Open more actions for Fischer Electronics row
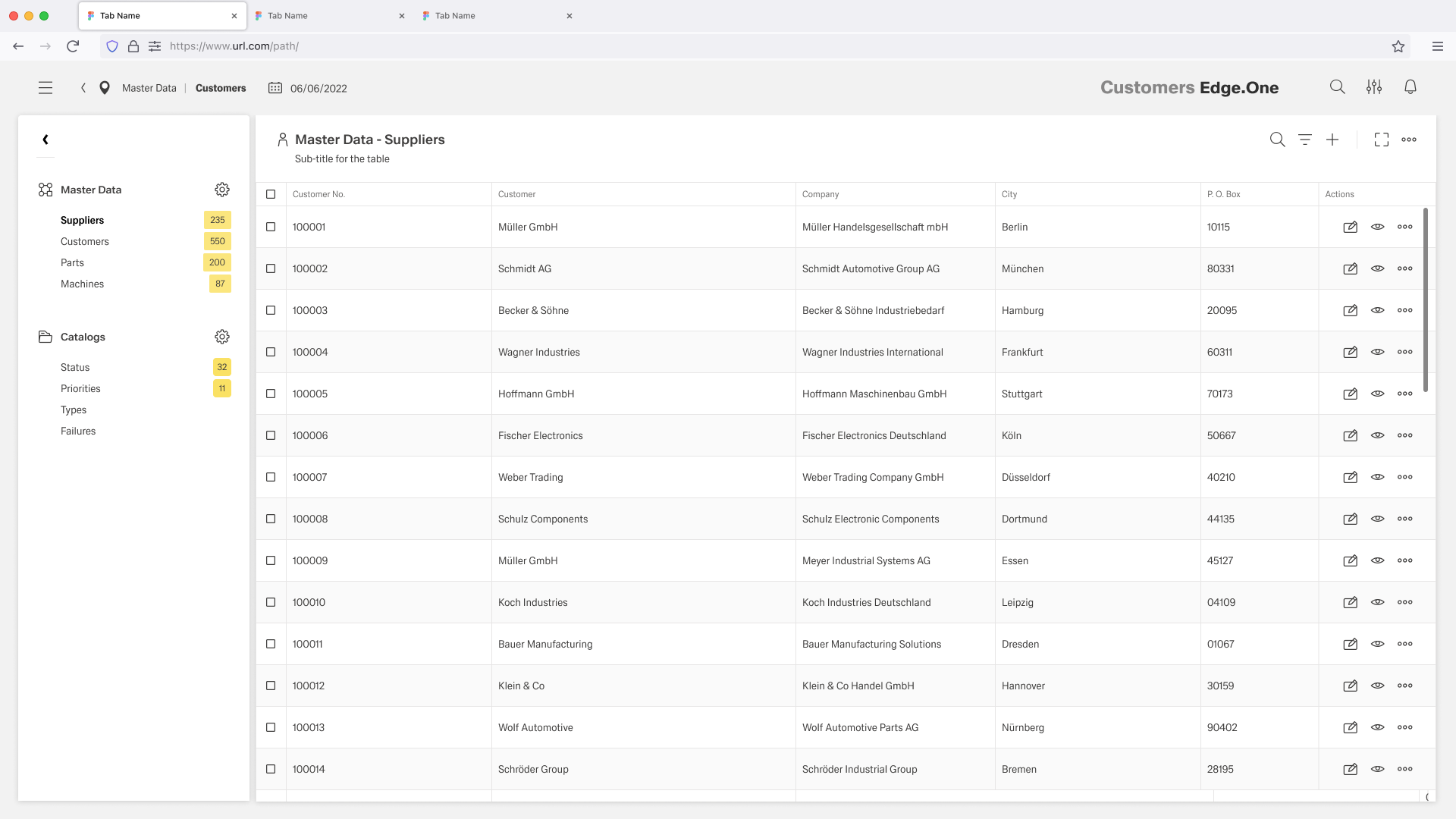 pyautogui.click(x=1405, y=435)
